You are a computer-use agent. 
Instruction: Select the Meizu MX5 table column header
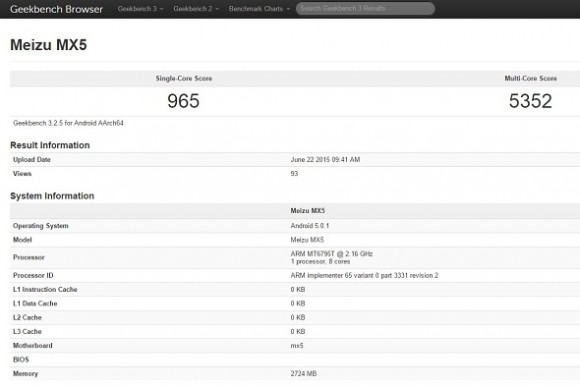coord(307,211)
